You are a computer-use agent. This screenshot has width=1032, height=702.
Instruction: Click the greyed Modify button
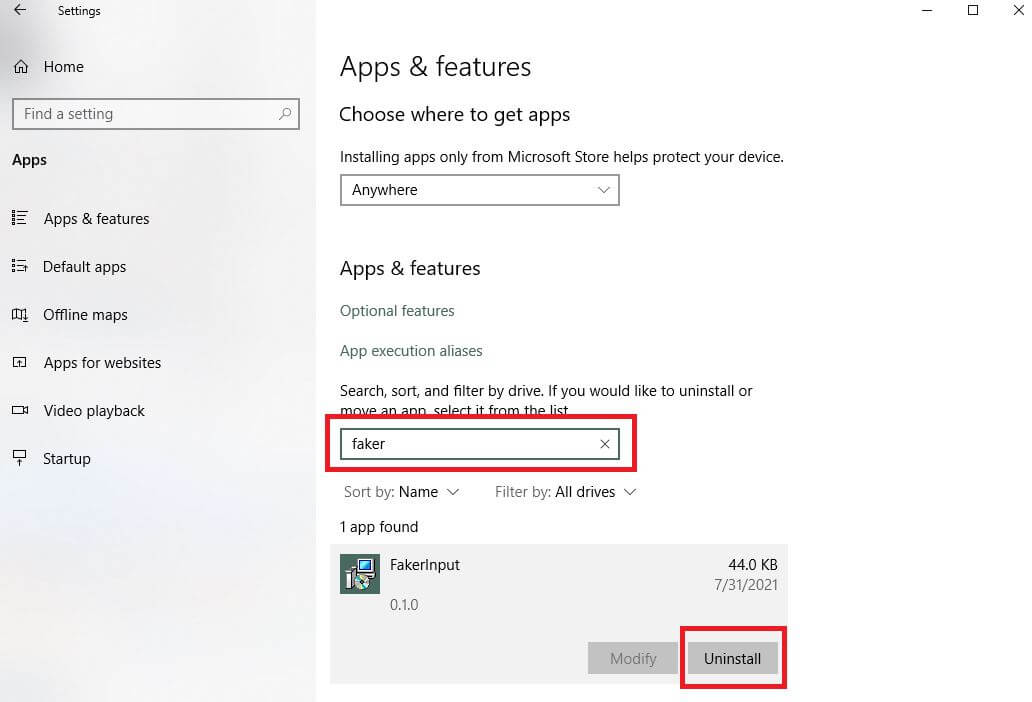(x=632, y=658)
